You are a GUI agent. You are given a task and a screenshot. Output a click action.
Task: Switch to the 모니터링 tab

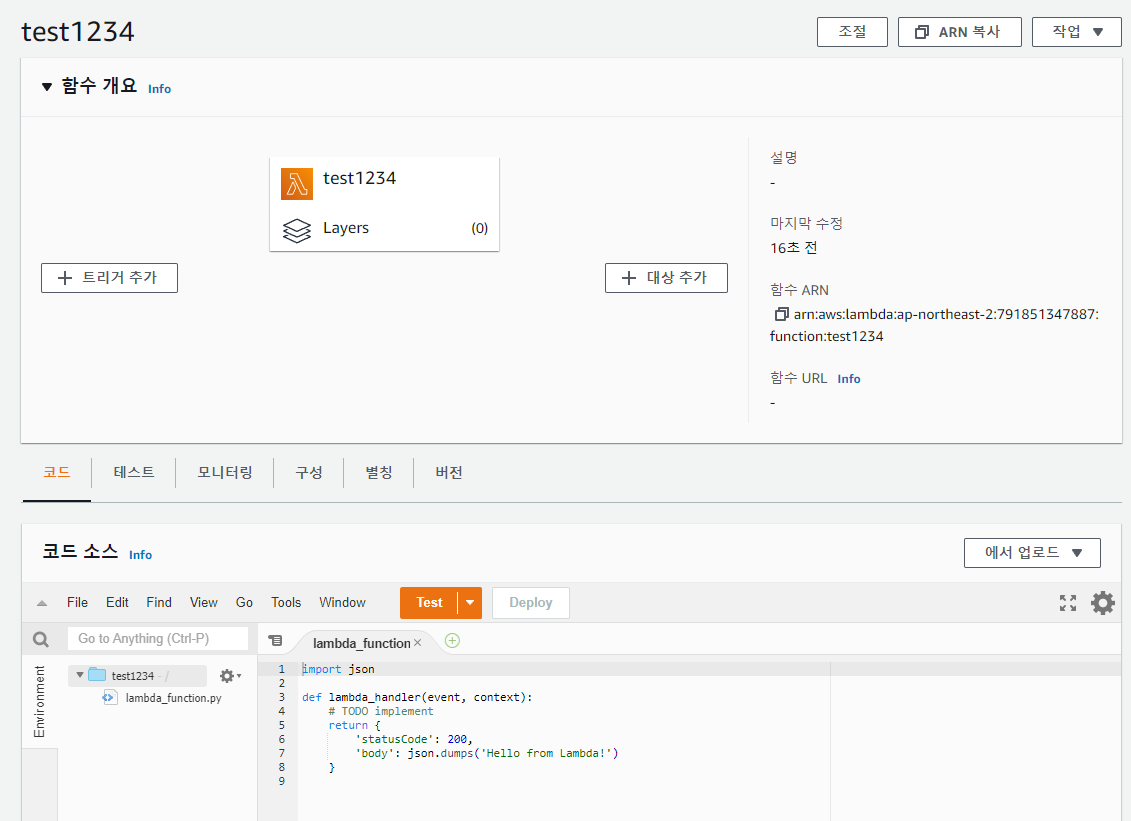[225, 473]
